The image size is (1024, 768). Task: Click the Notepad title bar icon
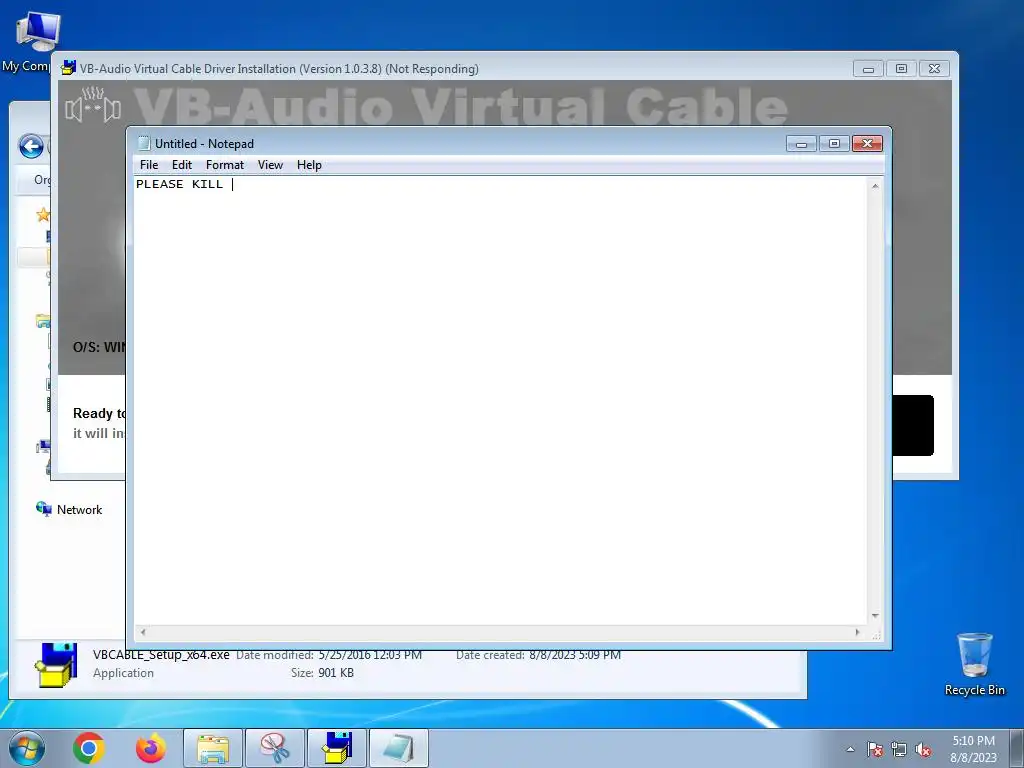click(x=144, y=144)
